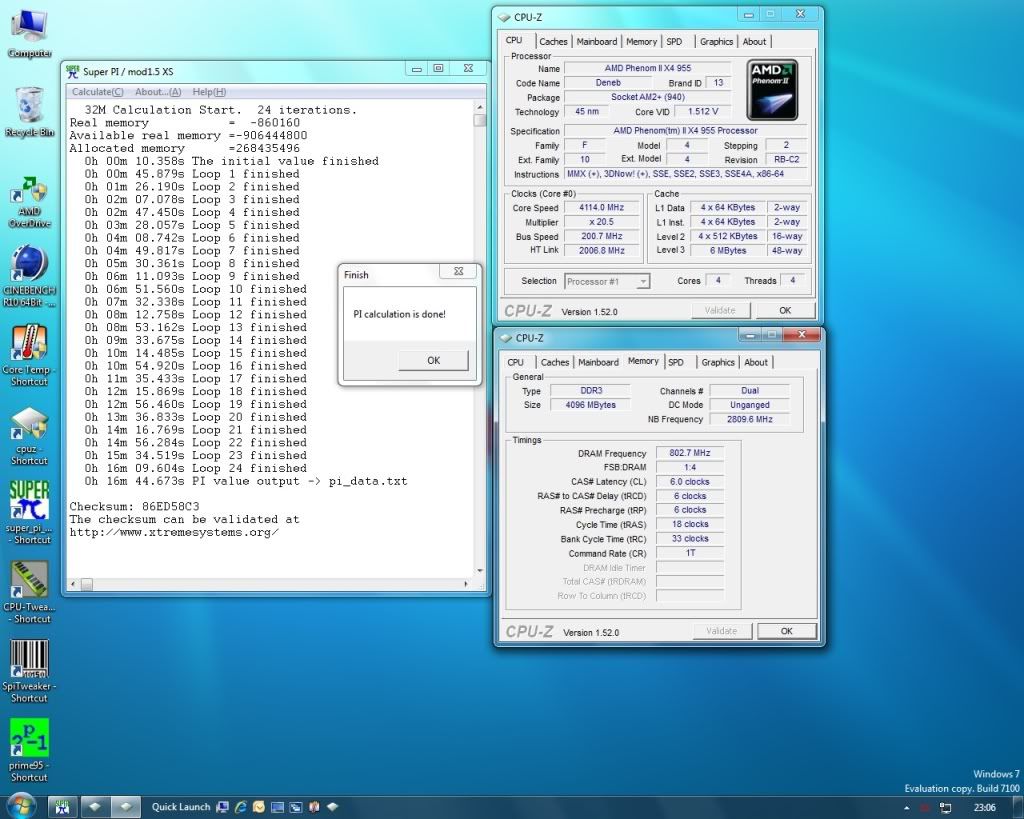The image size is (1024, 819).
Task: Click the AMD Phenom II logo image
Action: tap(772, 90)
